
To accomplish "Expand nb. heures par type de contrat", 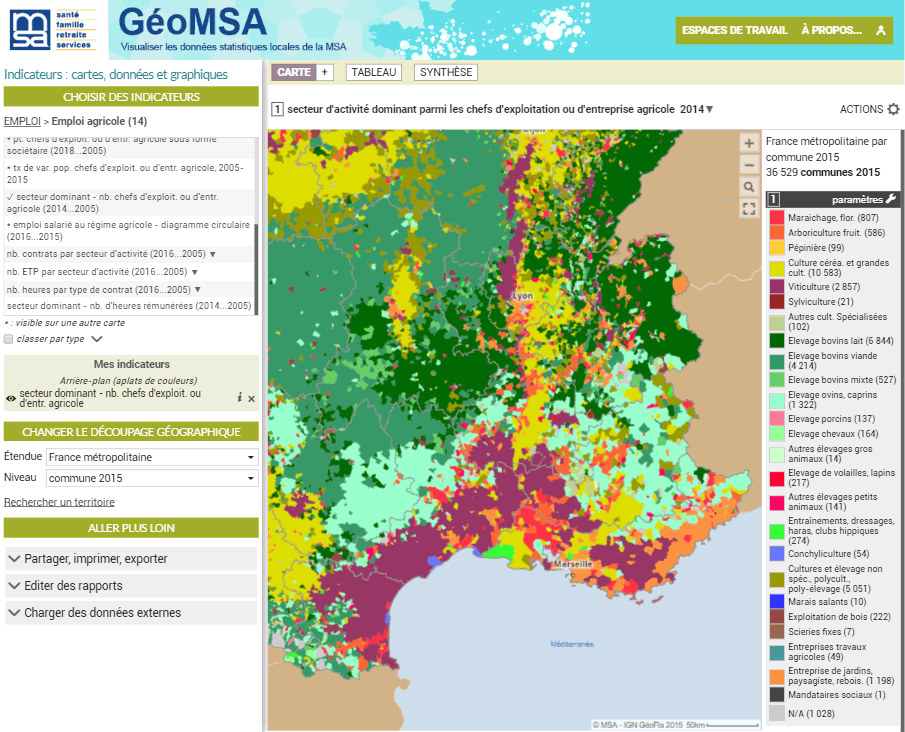I will click(x=198, y=289).
